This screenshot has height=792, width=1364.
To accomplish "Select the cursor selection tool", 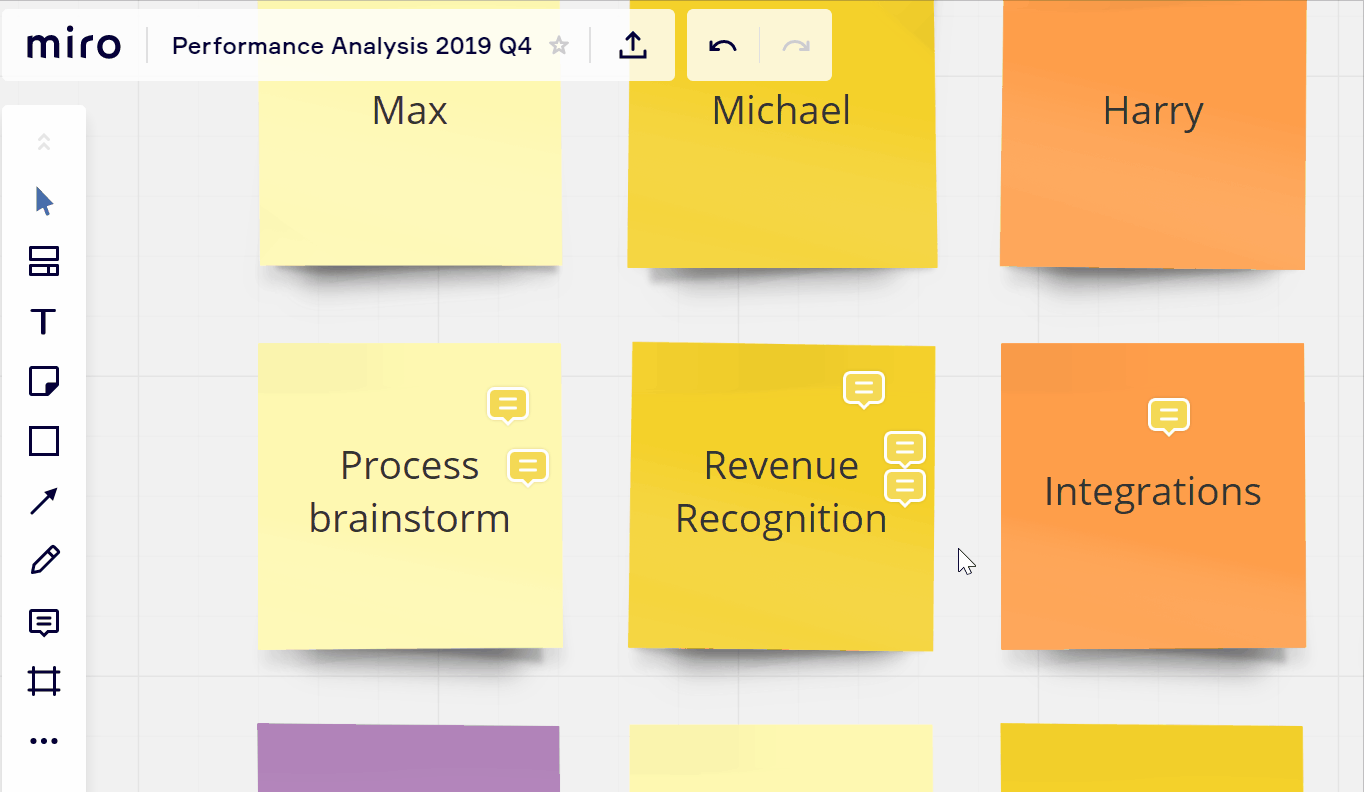I will [x=44, y=201].
